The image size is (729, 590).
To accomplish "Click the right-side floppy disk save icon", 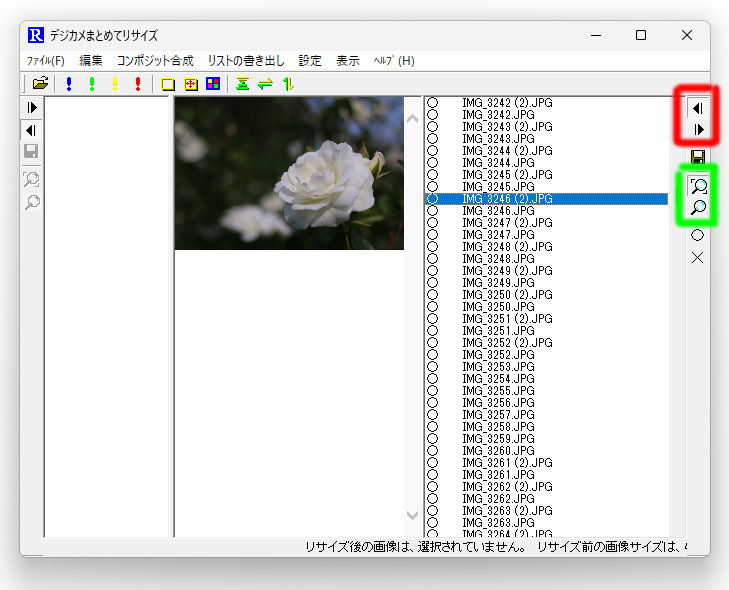I will (697, 157).
